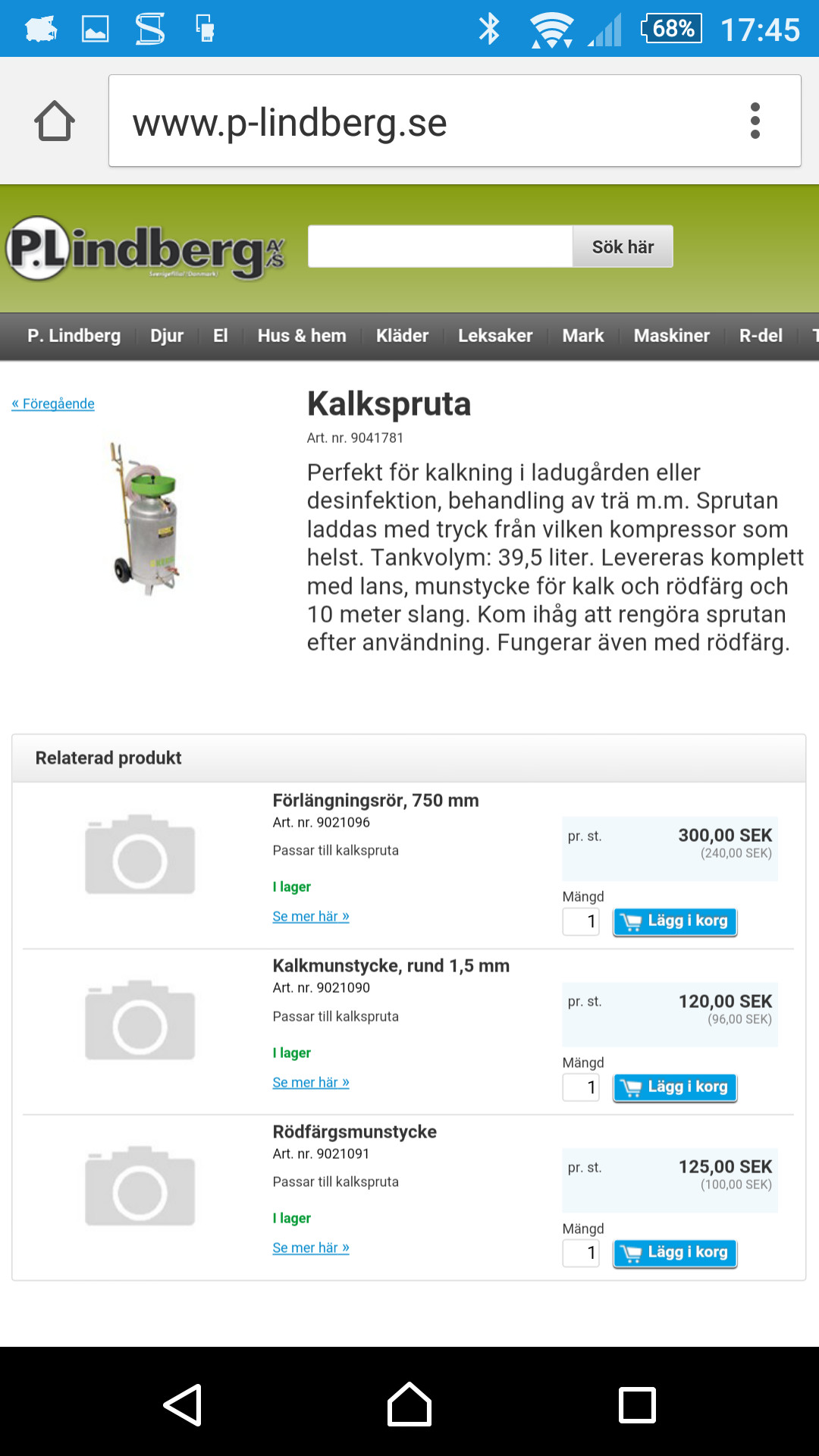Screen dimensions: 819x1456
Task: Tap the browser home icon
Action: (x=55, y=121)
